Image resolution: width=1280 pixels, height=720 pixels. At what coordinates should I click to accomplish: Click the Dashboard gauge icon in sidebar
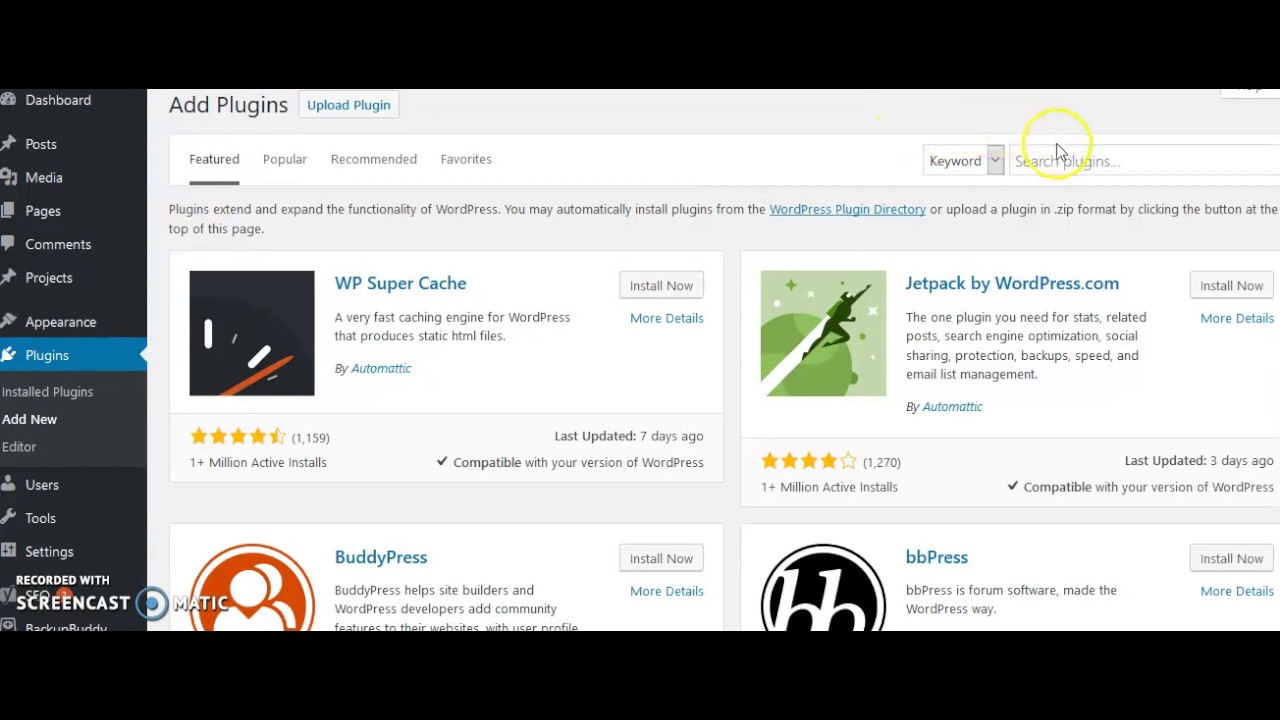click(x=8, y=100)
